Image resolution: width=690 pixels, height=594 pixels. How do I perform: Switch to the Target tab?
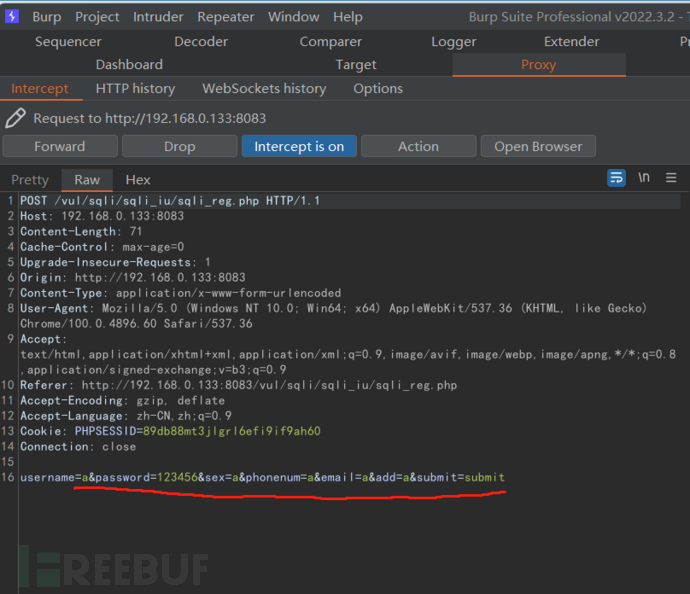[356, 65]
